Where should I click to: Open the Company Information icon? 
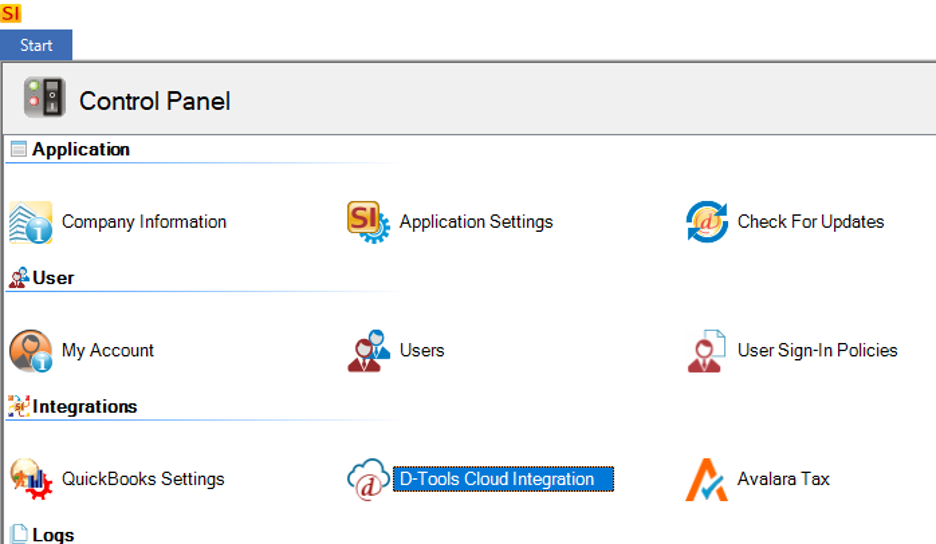tap(30, 222)
